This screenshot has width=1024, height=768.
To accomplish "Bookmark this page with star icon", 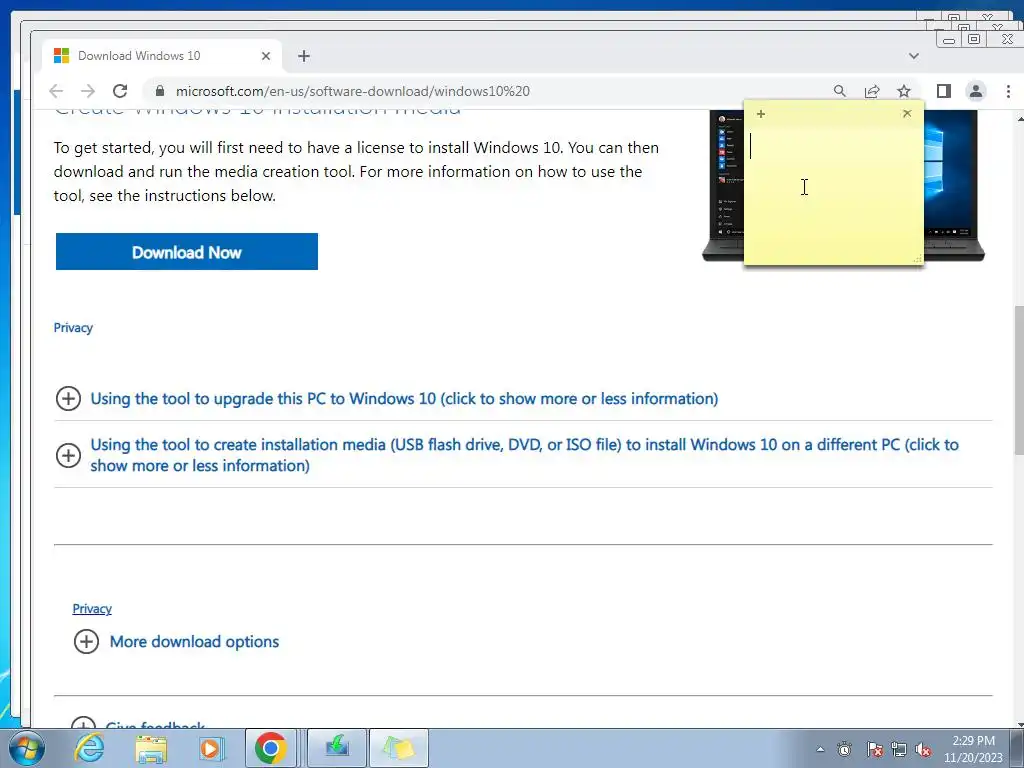I will coord(904,91).
